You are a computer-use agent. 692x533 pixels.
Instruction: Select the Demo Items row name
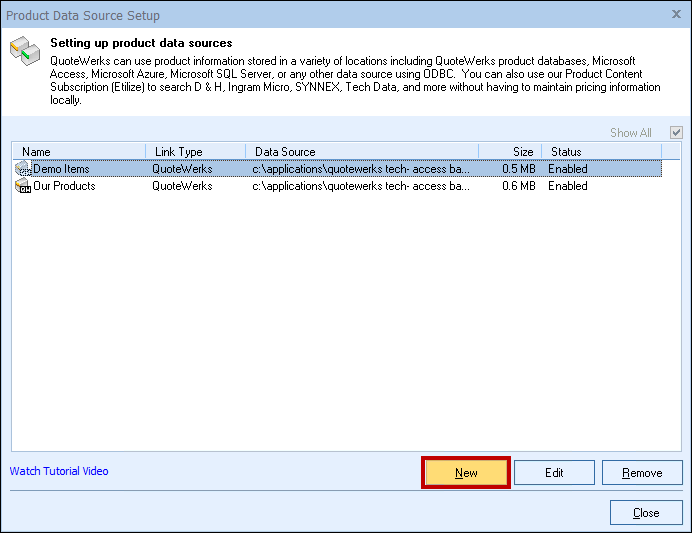coord(61,169)
